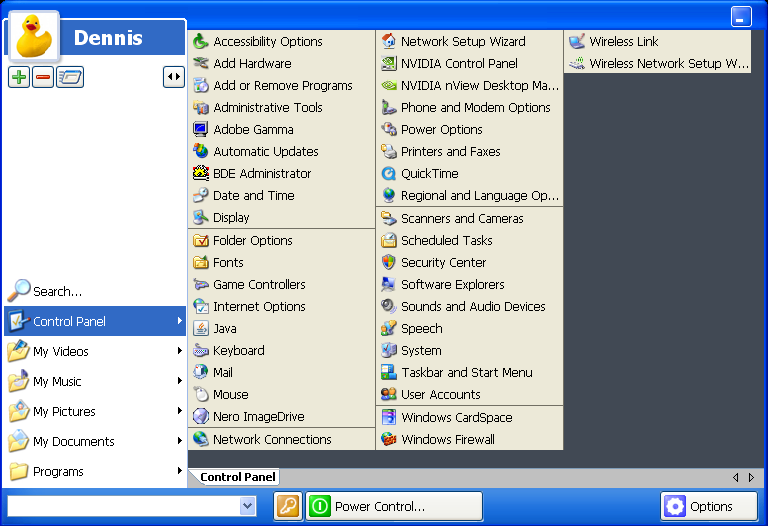
Task: Open the Java icon
Action: [201, 329]
